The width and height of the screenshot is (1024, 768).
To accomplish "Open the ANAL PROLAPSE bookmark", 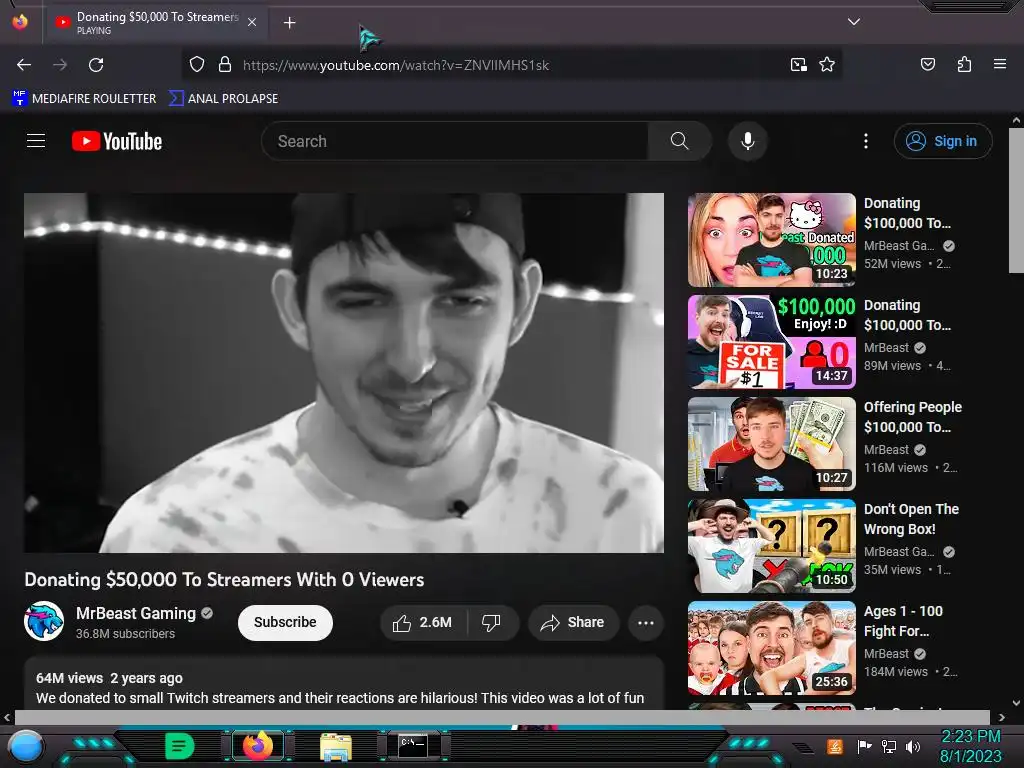I will click(x=223, y=99).
